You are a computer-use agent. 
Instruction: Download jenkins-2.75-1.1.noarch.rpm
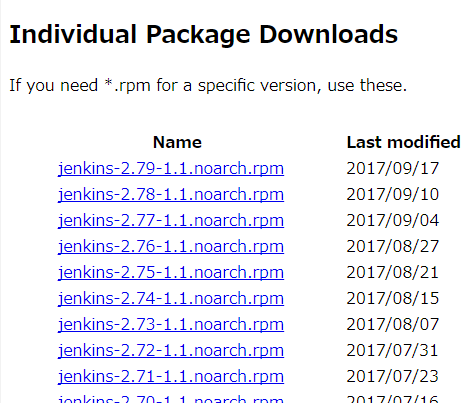point(171,272)
